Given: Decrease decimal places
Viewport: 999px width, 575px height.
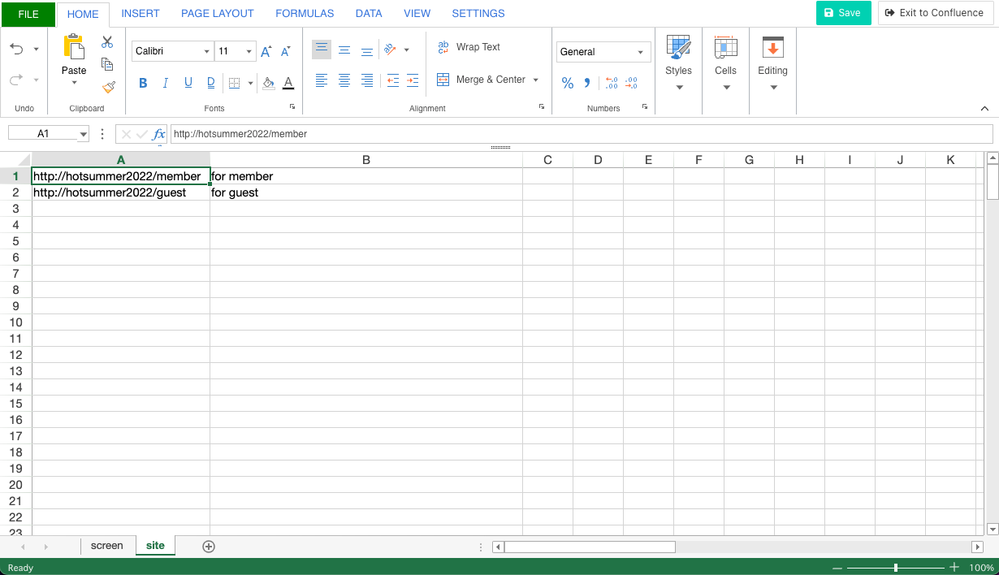Looking at the screenshot, I should [x=631, y=83].
